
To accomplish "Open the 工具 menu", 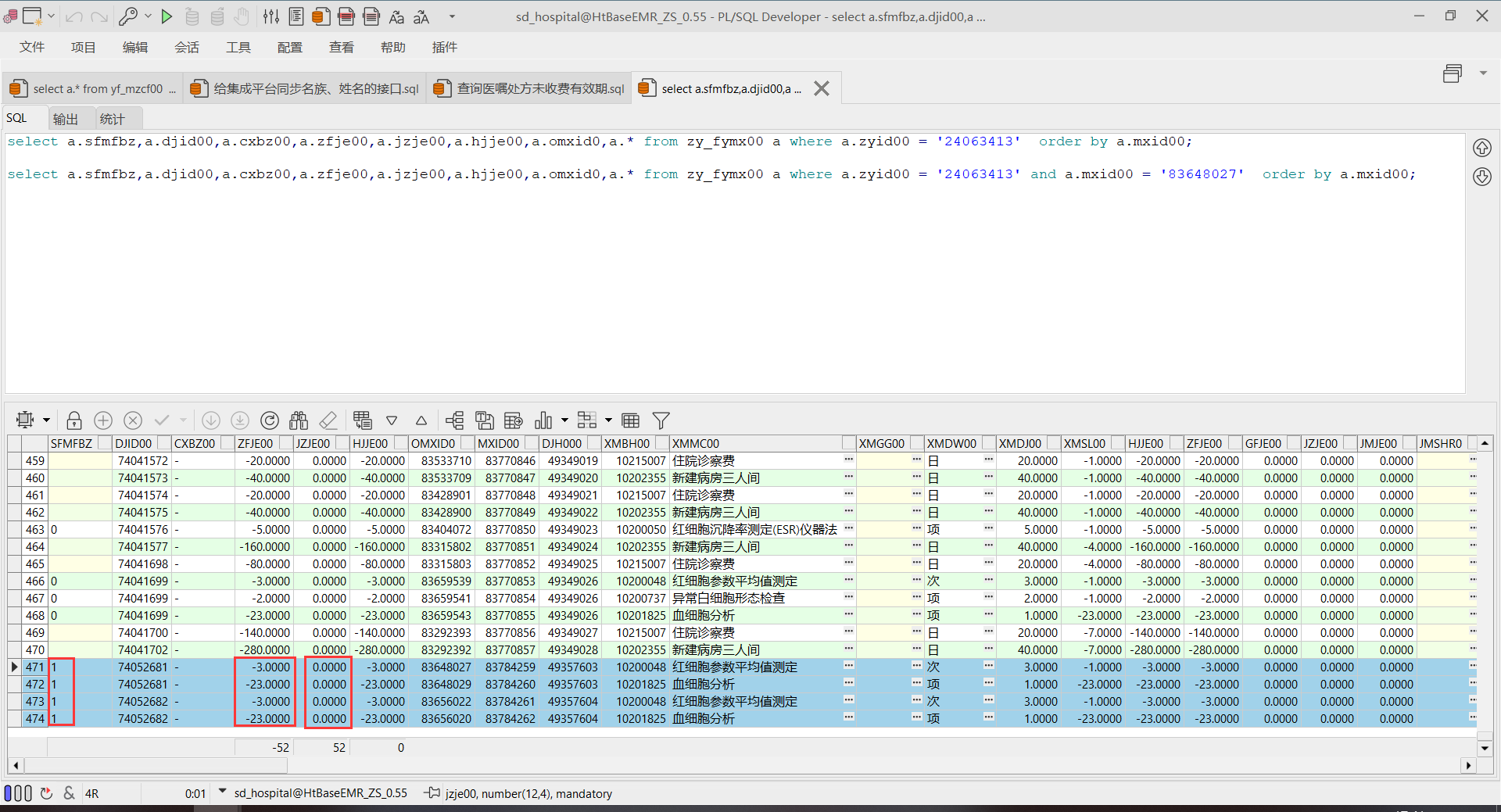I will (x=238, y=48).
